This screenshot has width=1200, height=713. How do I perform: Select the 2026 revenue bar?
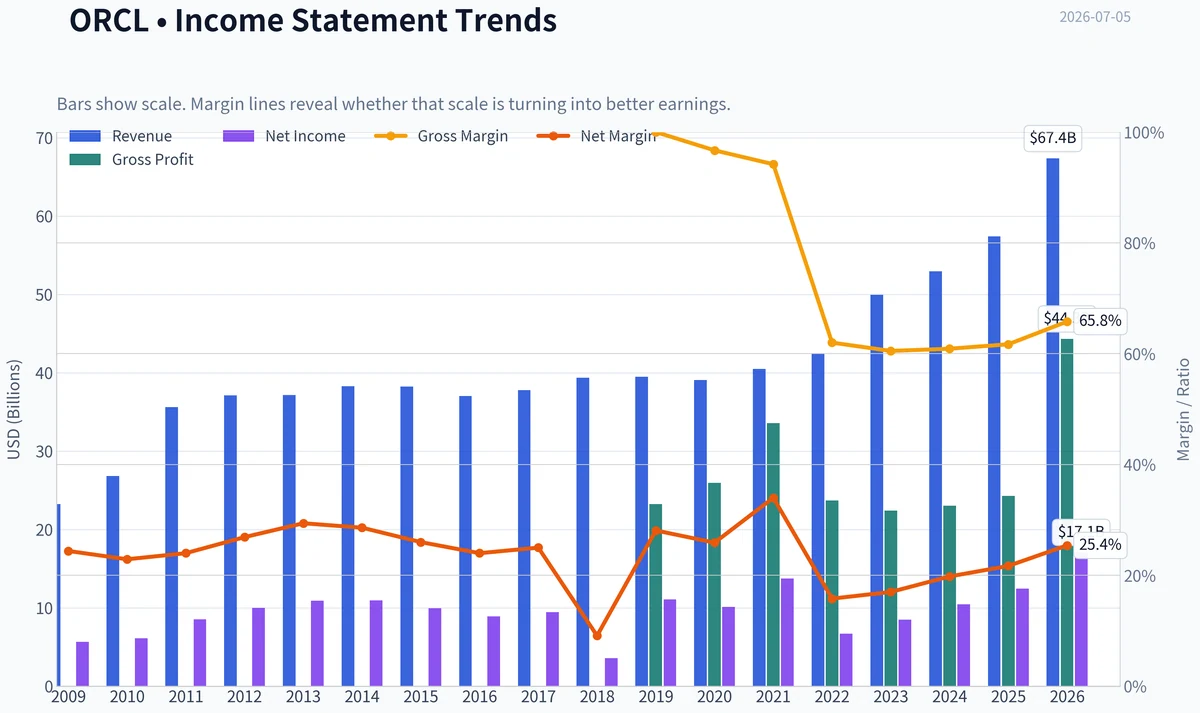point(1053,422)
